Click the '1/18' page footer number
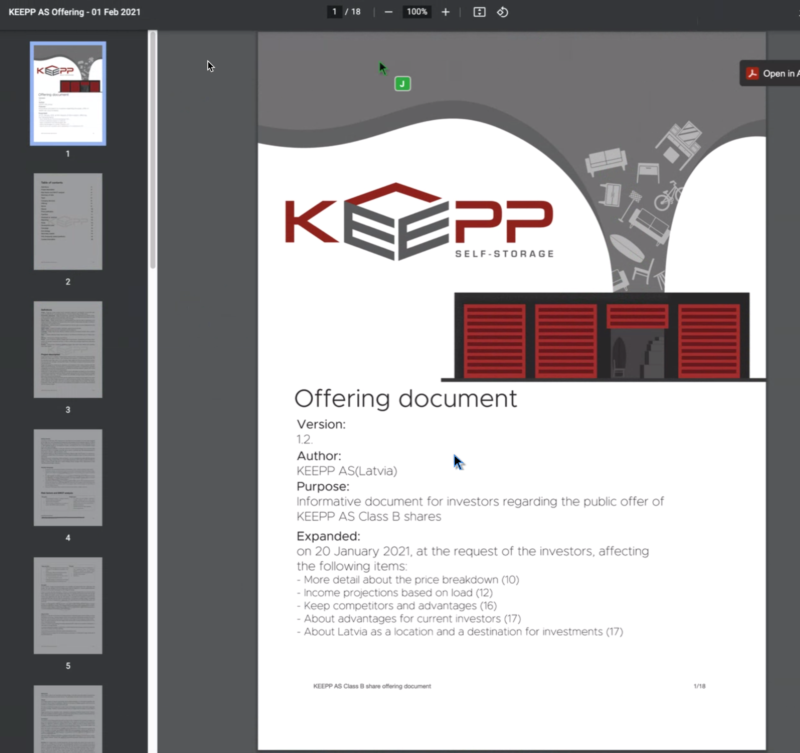800x753 pixels. pos(699,686)
